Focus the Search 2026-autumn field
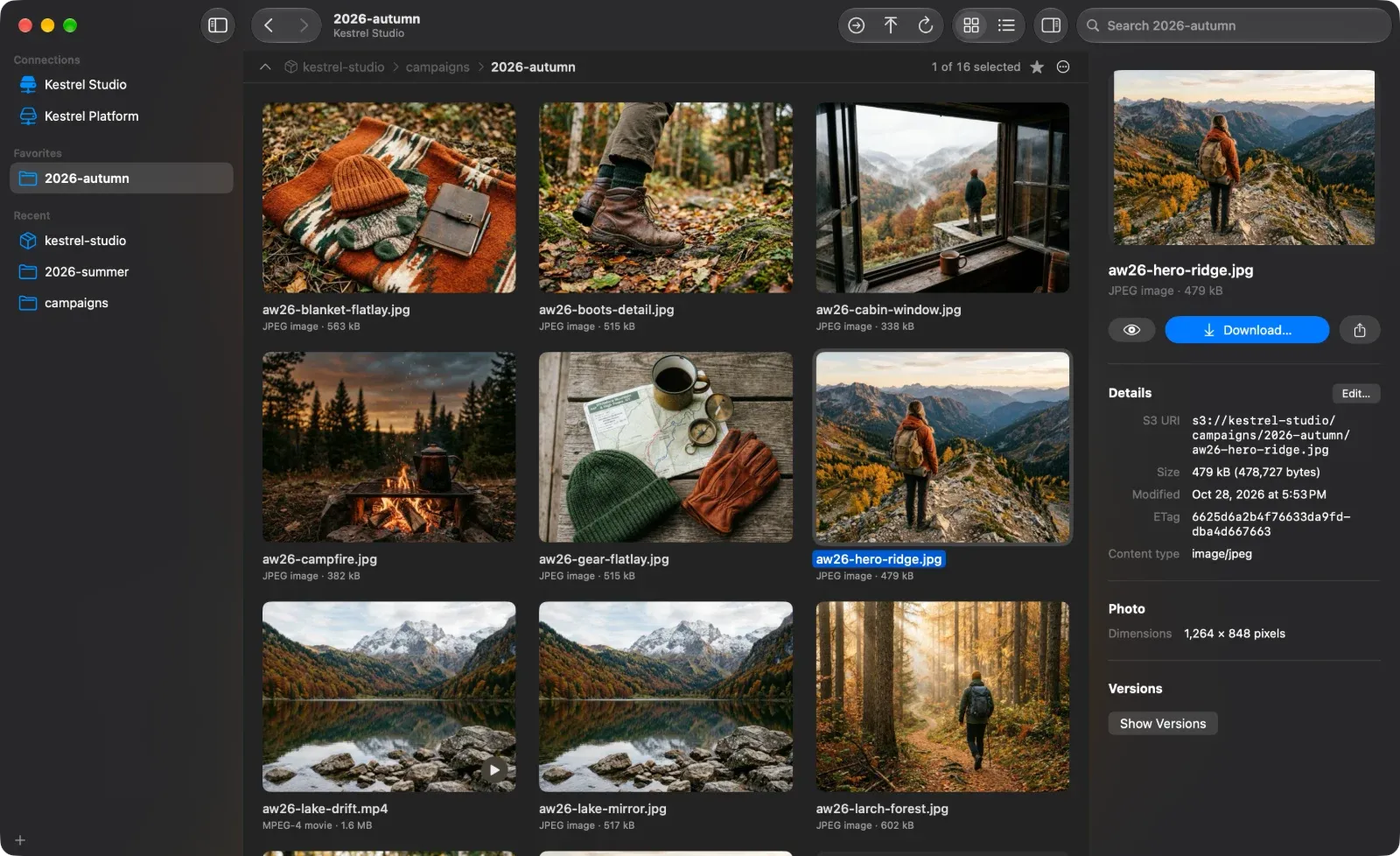This screenshot has width=1400, height=856. tap(1234, 25)
